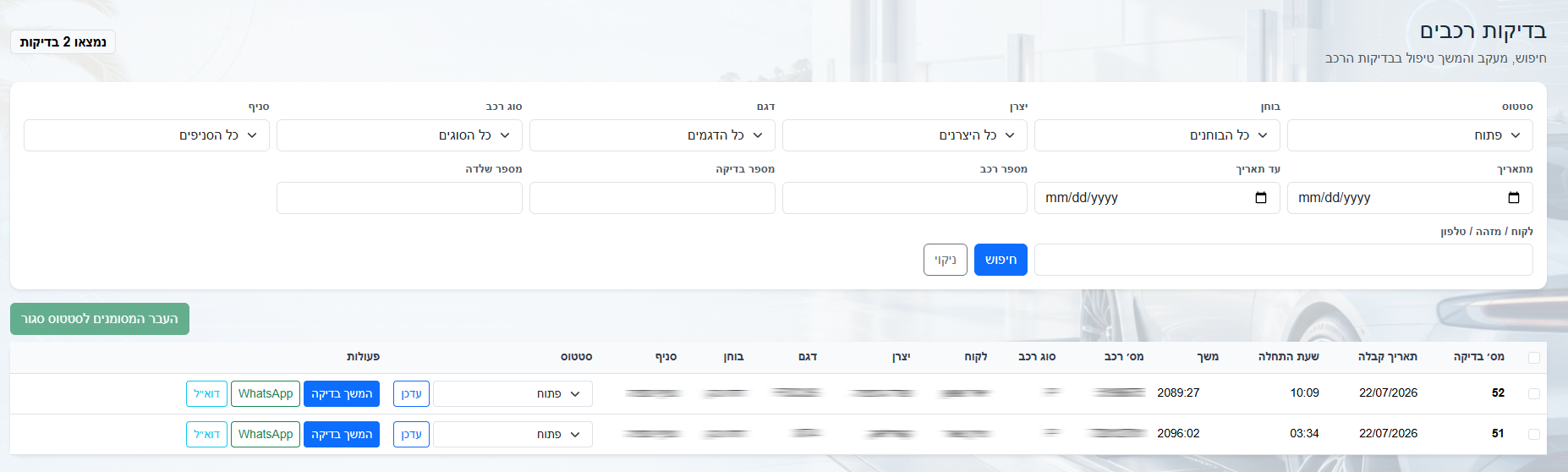Open status dropdown in row 52
The height and width of the screenshot is (472, 1568).
tap(513, 394)
